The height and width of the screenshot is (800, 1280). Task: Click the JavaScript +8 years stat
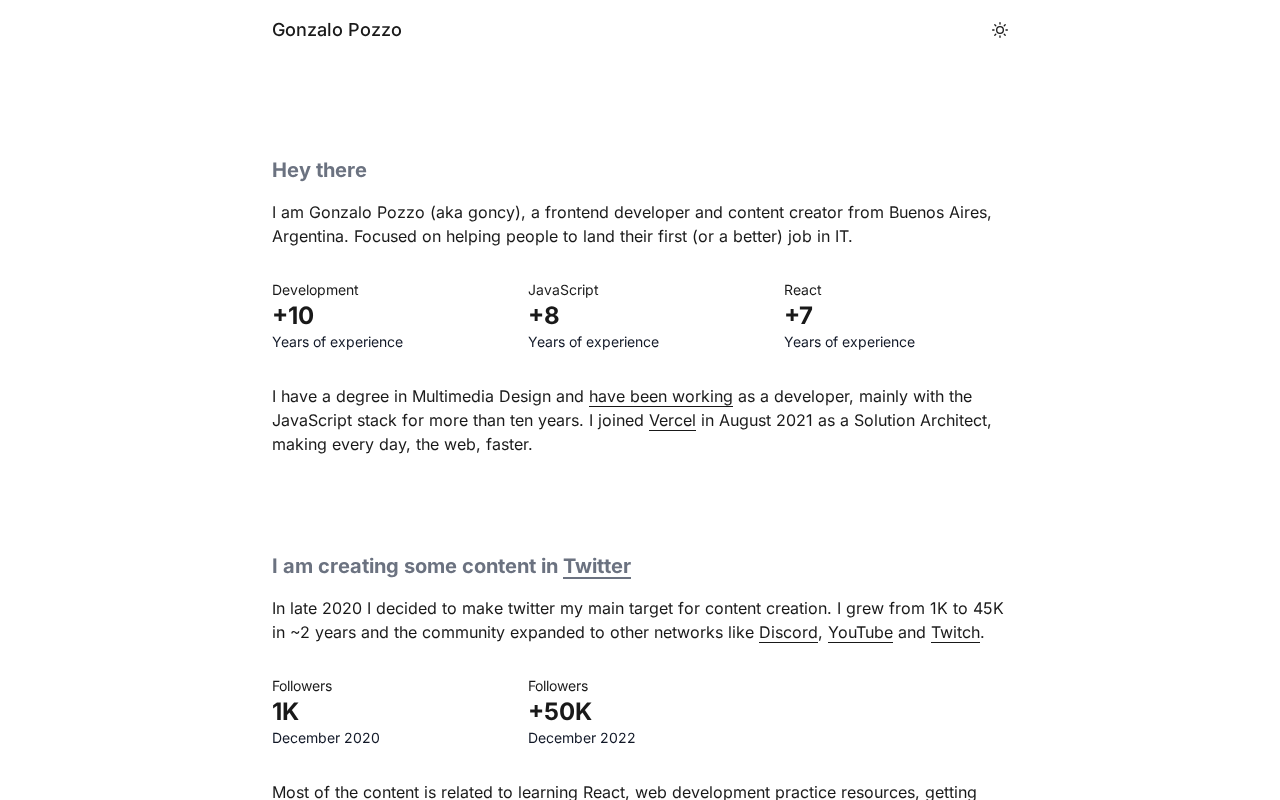(x=544, y=316)
